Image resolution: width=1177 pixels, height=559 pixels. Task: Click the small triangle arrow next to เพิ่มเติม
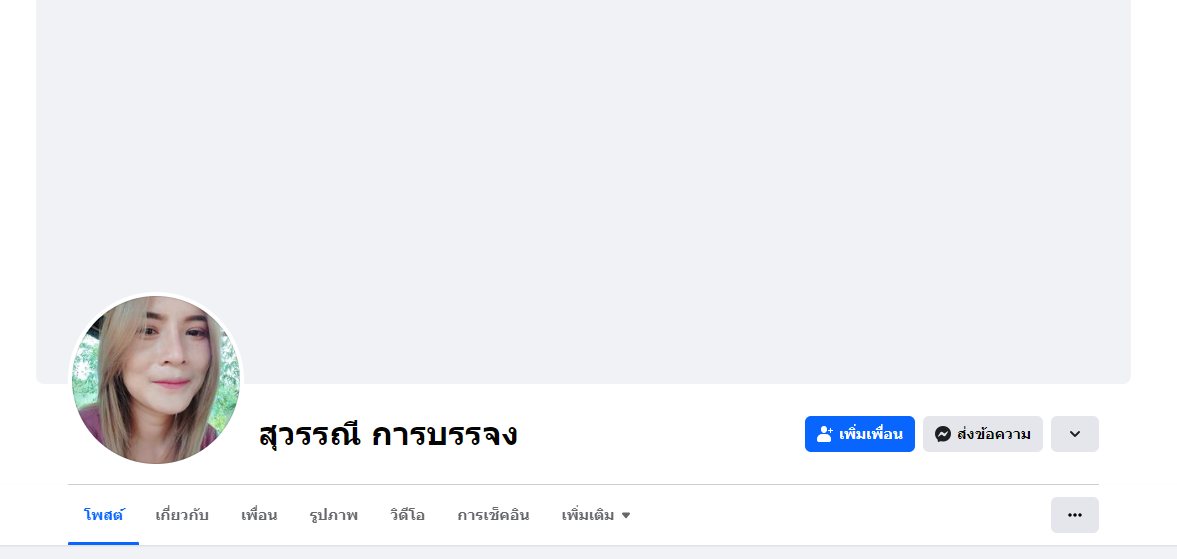pyautogui.click(x=626, y=516)
